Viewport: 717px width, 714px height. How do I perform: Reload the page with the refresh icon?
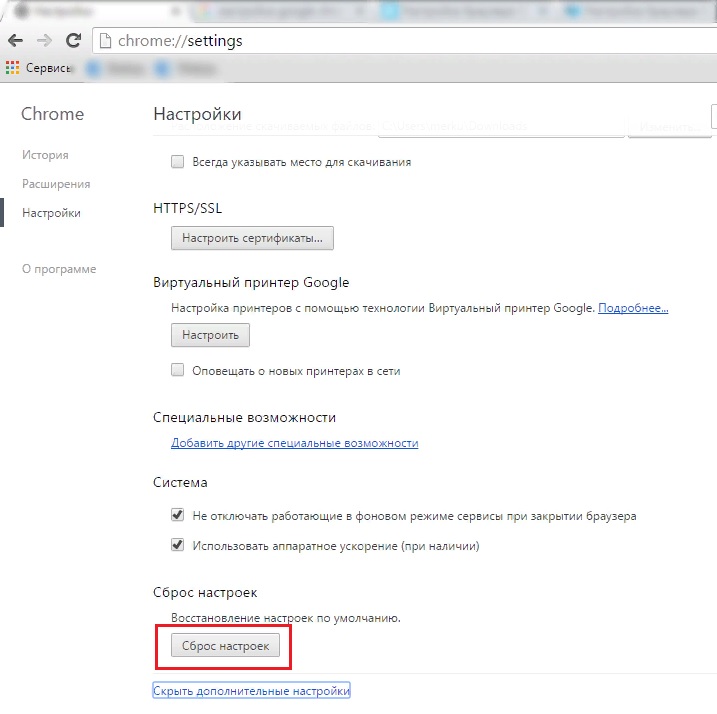coord(73,40)
